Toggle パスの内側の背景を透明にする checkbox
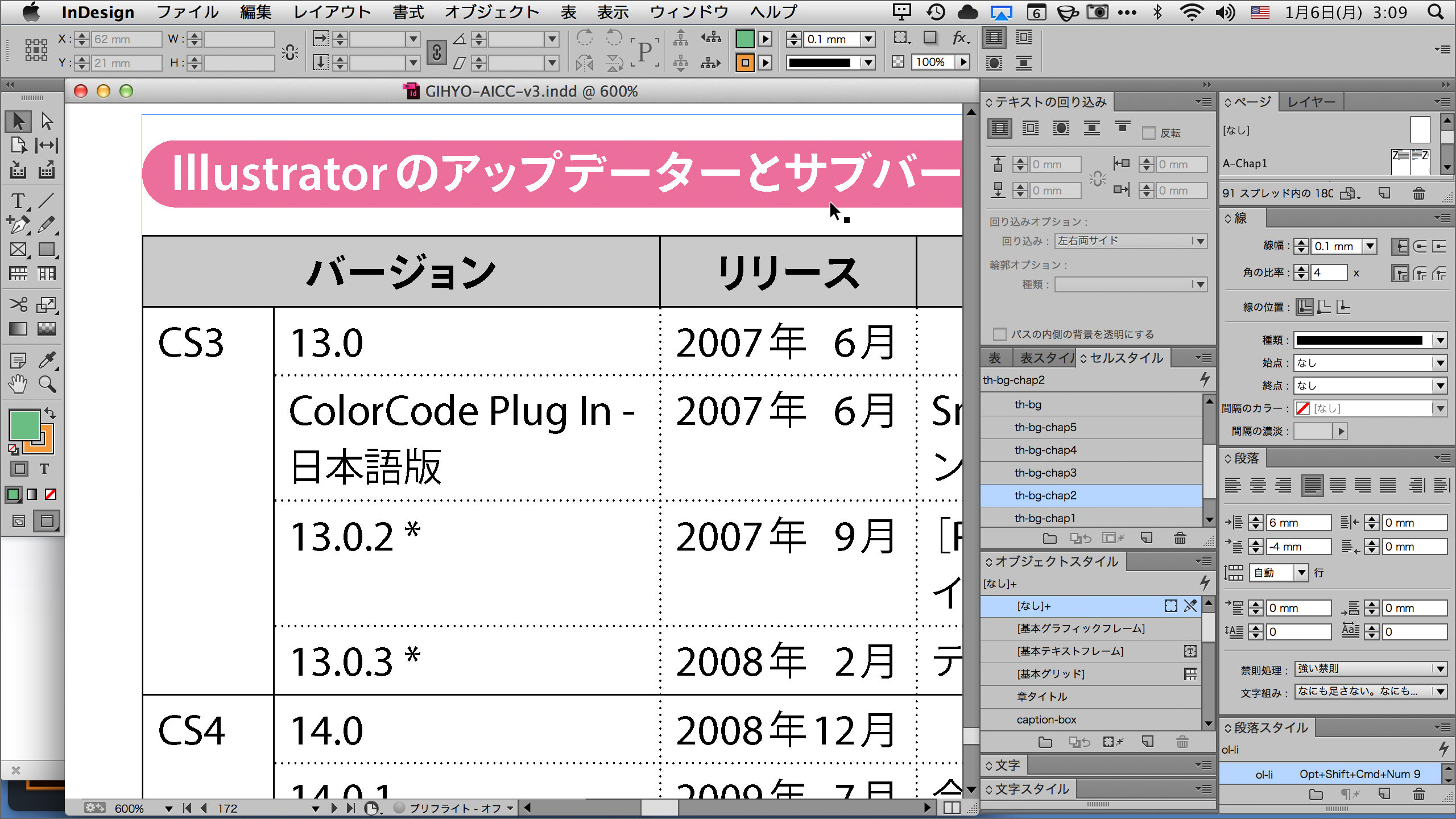 tap(999, 334)
